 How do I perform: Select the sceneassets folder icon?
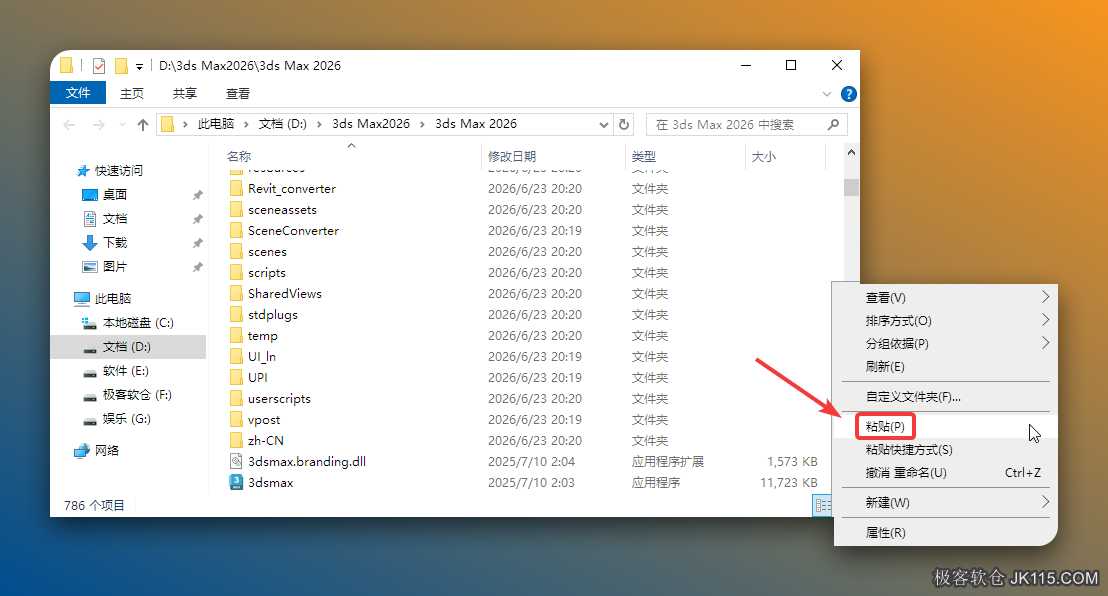click(236, 210)
